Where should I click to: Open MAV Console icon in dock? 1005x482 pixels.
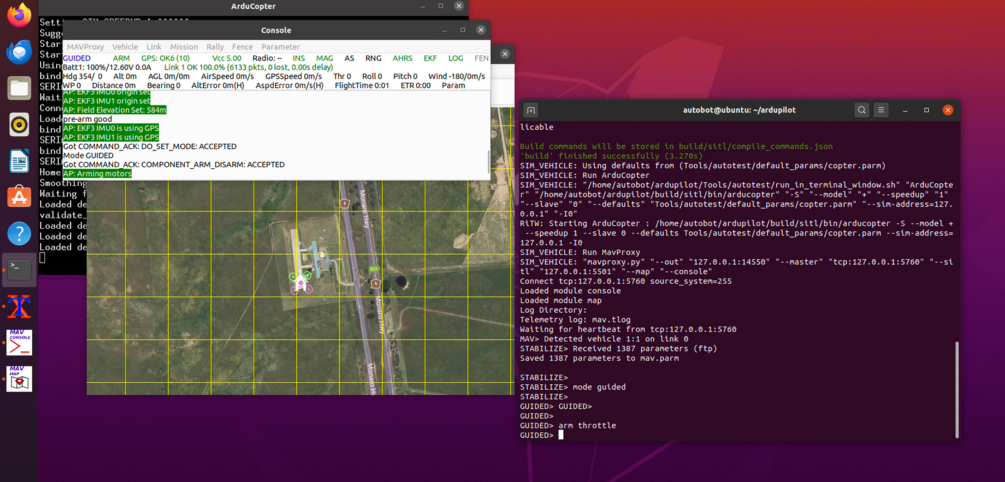(19, 342)
